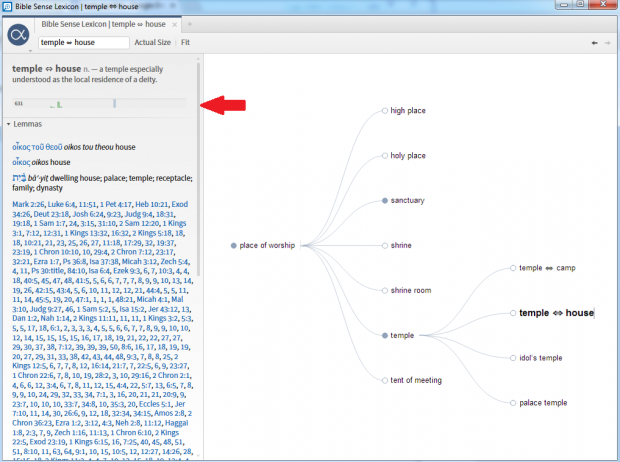Click the Fit zoom option

pos(185,43)
